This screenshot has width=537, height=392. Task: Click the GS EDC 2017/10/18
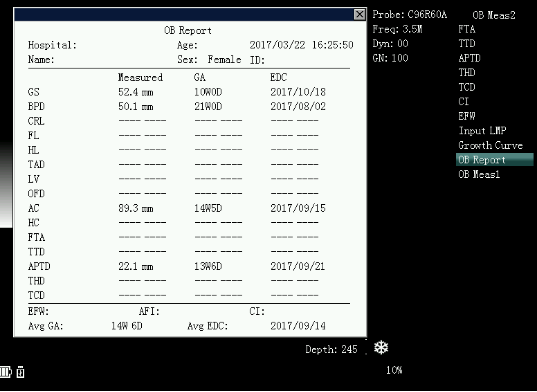(x=298, y=92)
